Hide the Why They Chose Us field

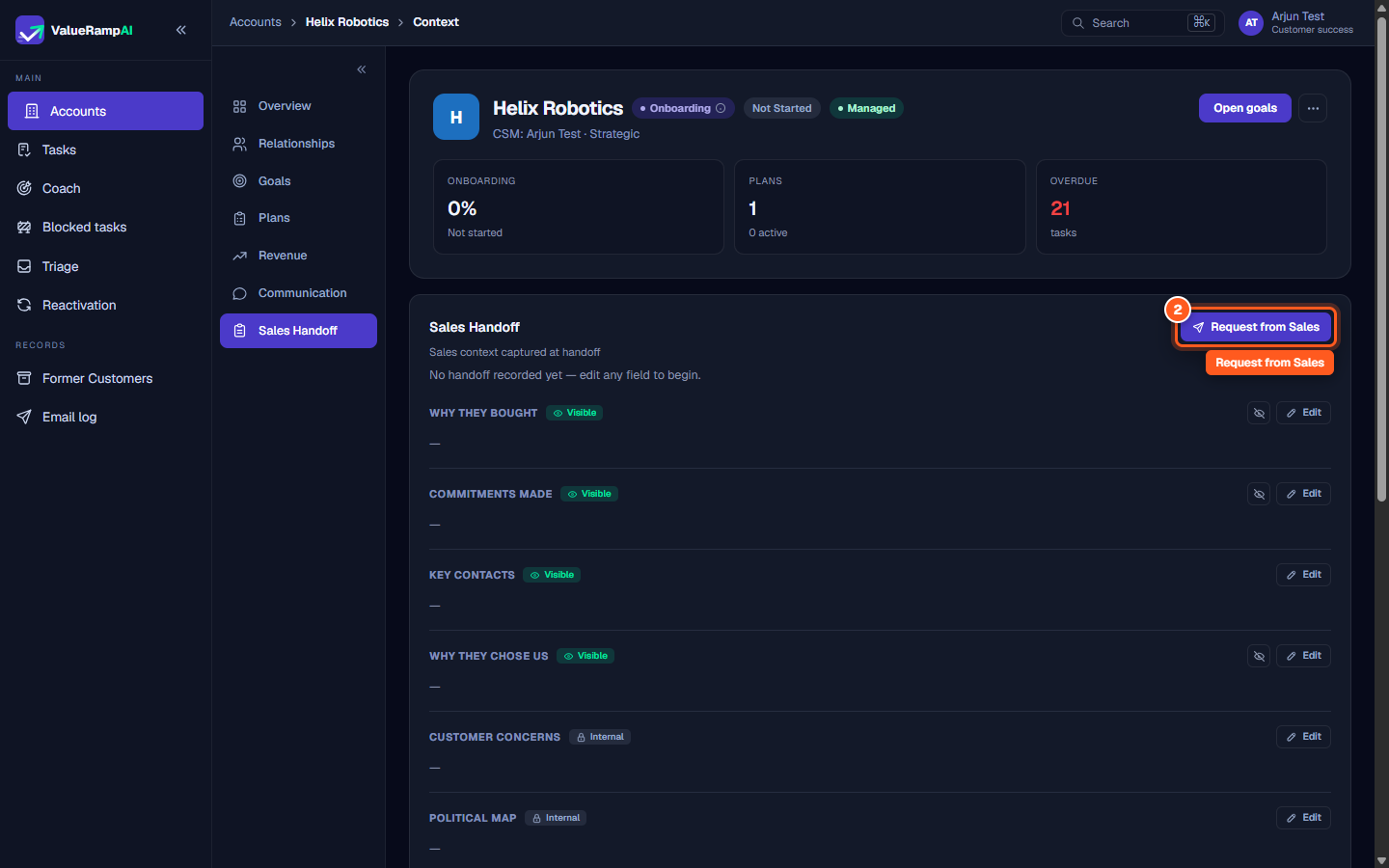tap(1259, 656)
